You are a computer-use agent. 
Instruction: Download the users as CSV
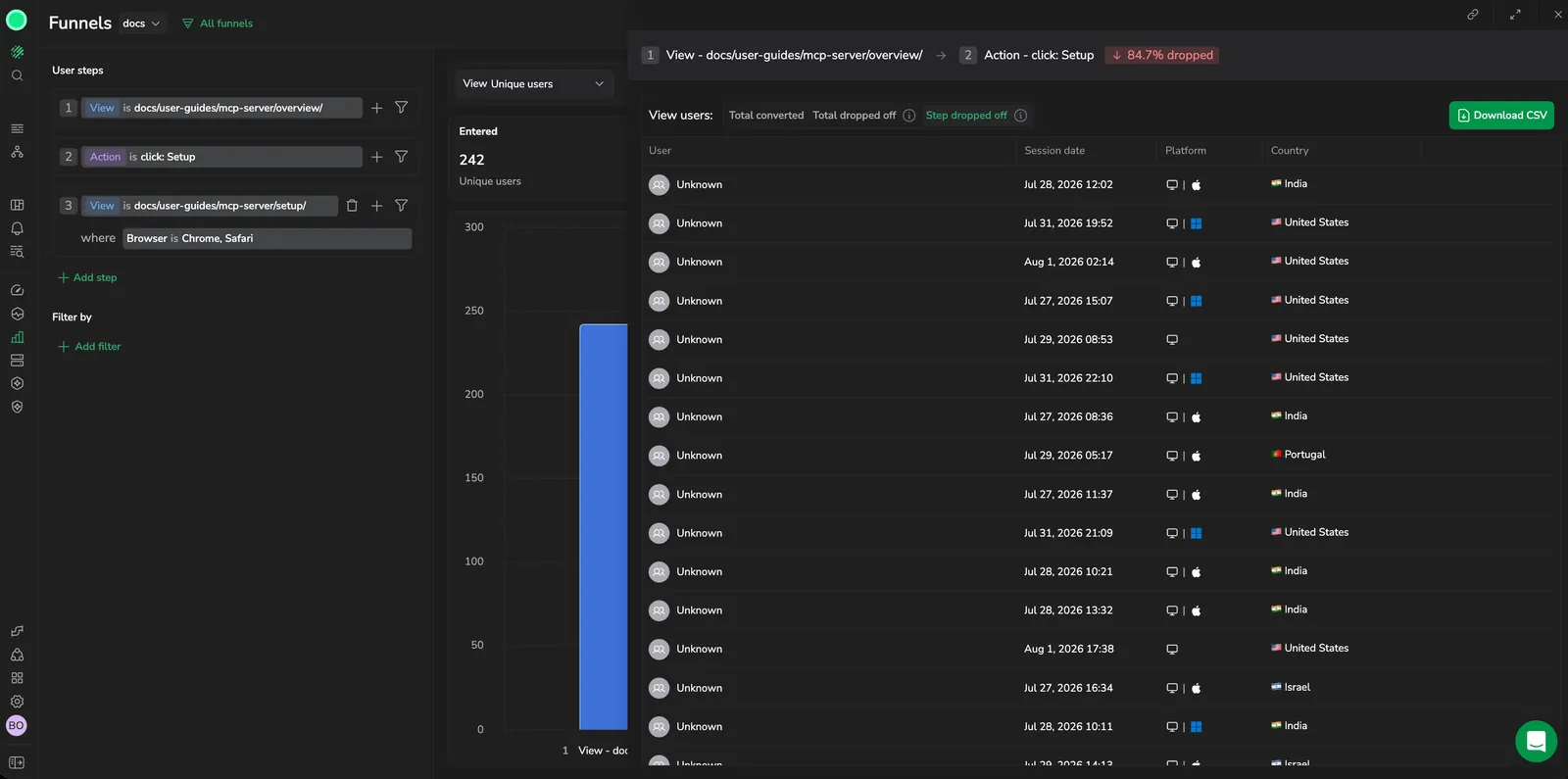click(x=1501, y=116)
